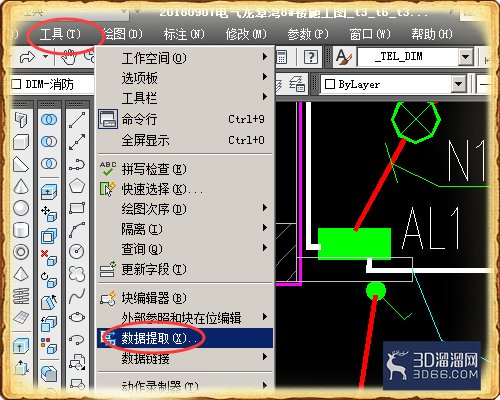This screenshot has height=400, width=500.
Task: Select the Offset Faces tool
Action: click(x=49, y=236)
